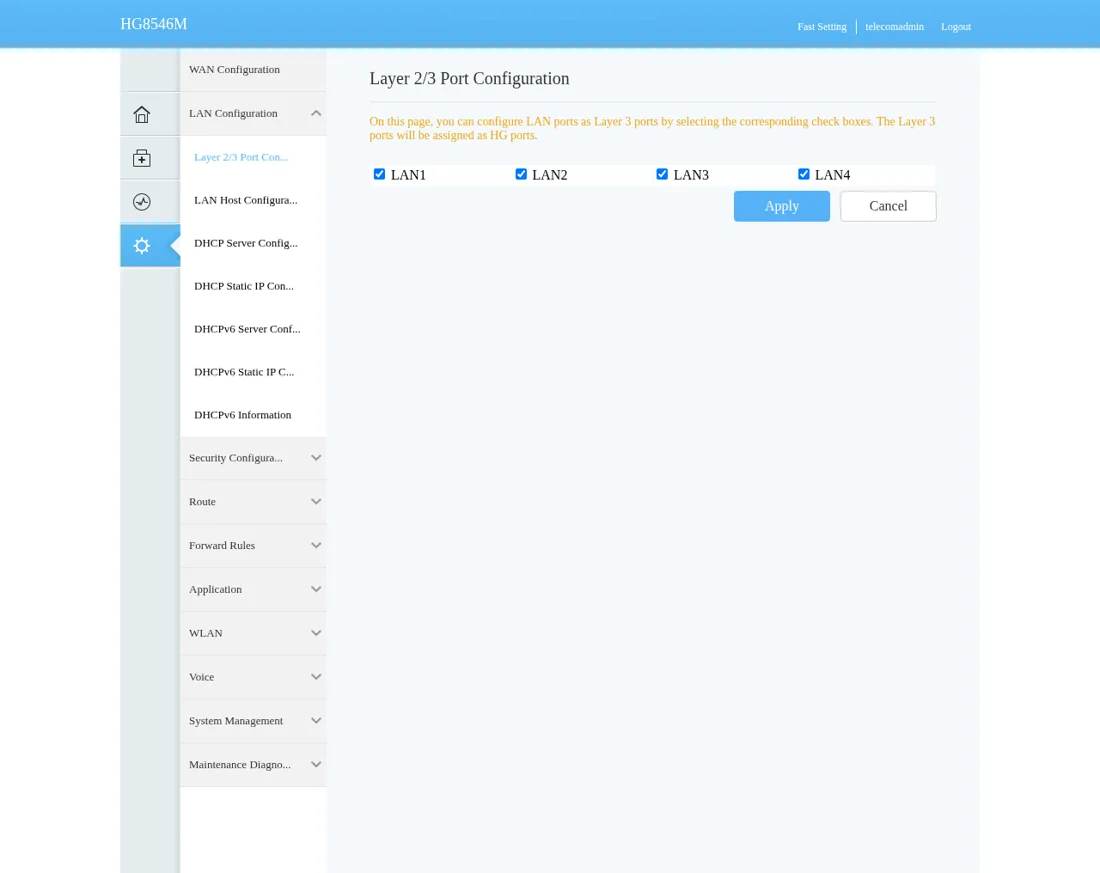
Task: Click the Cancel button
Action: [888, 206]
